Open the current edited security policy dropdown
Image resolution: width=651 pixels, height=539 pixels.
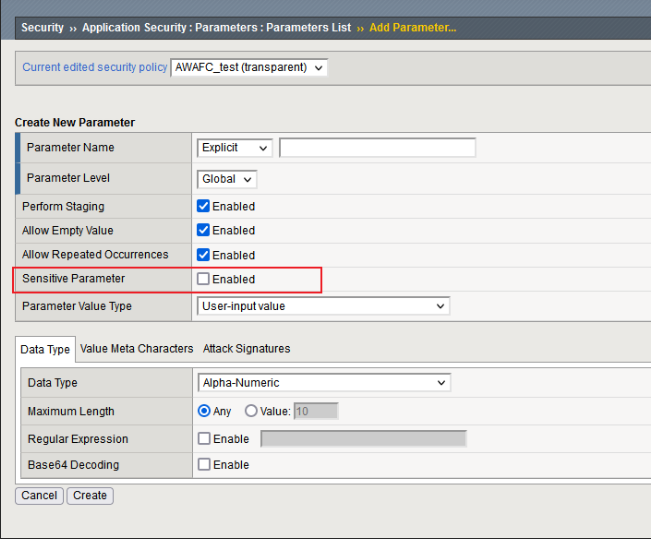249,67
